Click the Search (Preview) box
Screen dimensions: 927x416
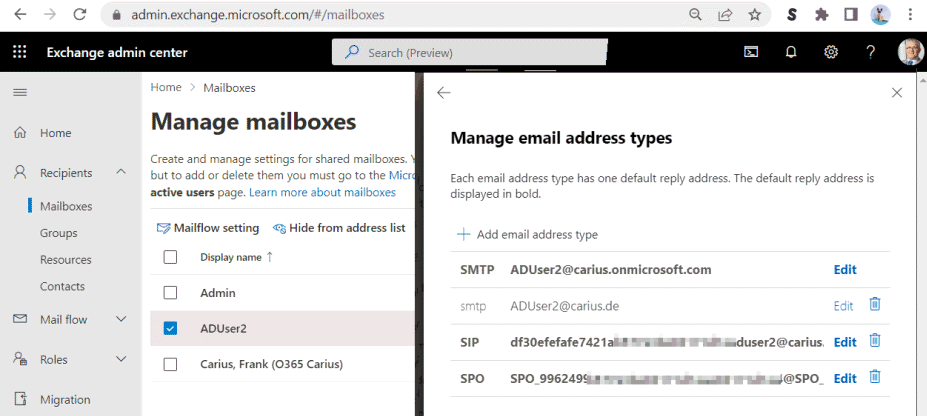coord(470,53)
